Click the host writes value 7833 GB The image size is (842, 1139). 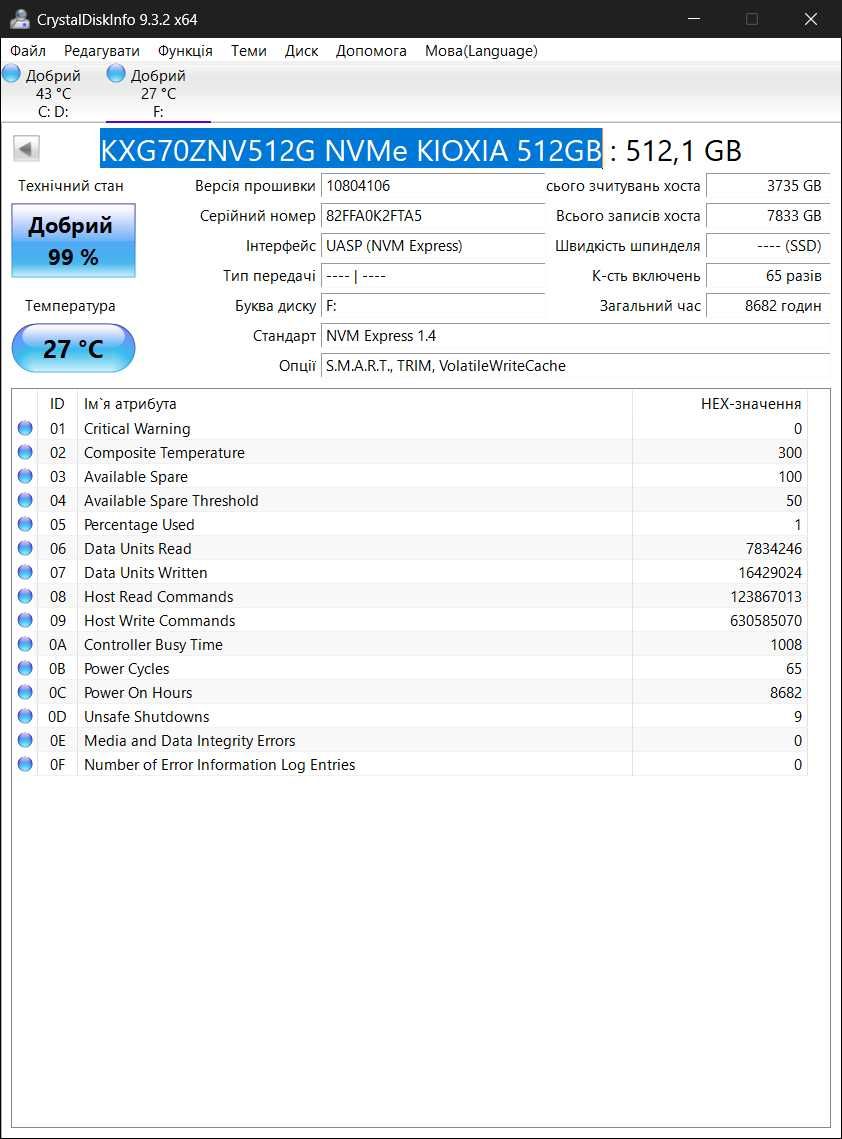[x=768, y=216]
